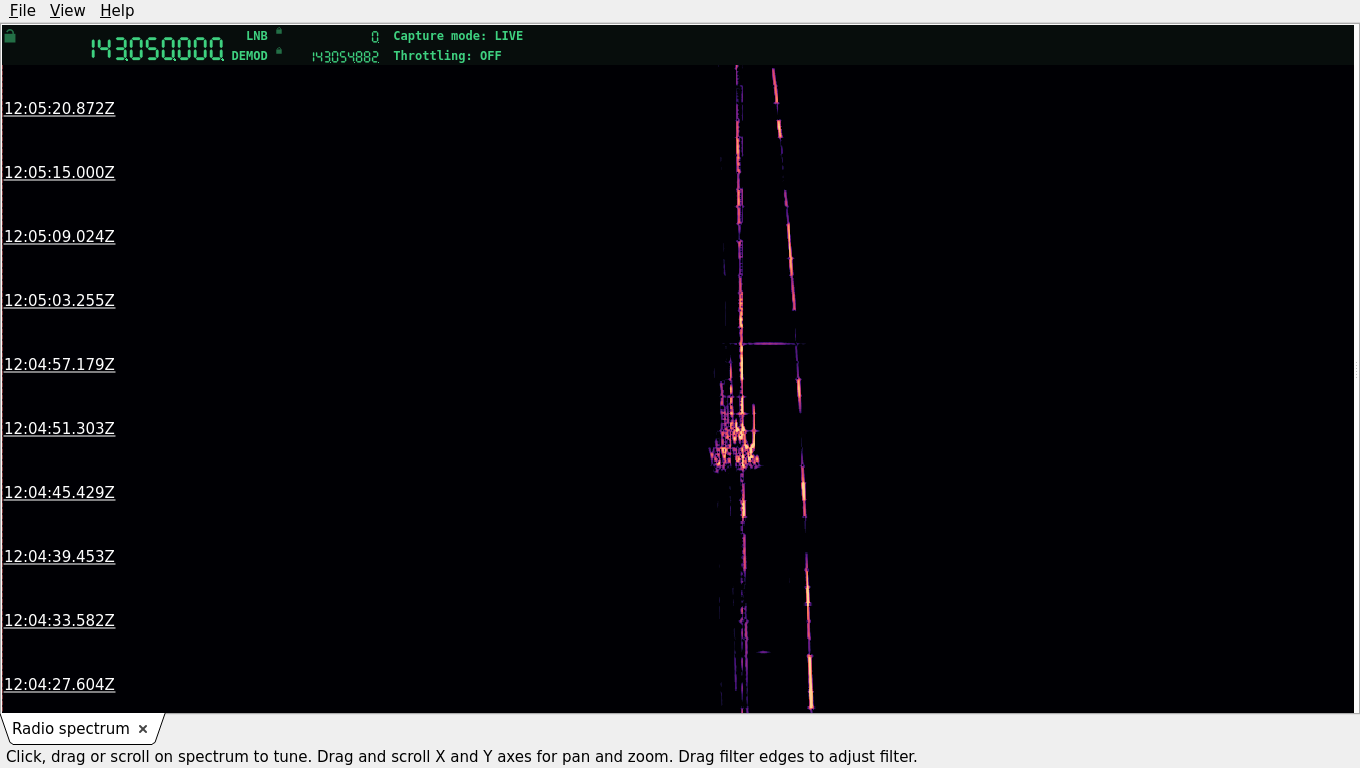Click timestamp 12:05:20.872Z
Screen dimensions: 1360x768
tap(60, 109)
